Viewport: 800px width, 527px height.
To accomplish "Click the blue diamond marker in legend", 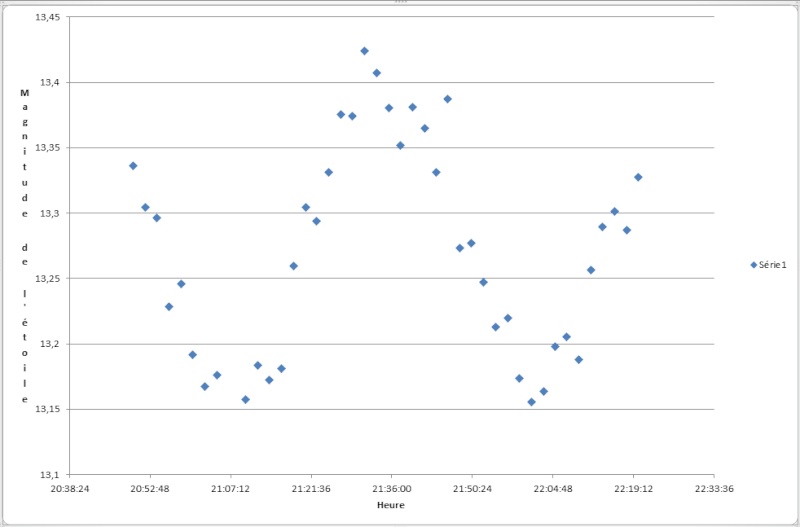I will coord(754,265).
